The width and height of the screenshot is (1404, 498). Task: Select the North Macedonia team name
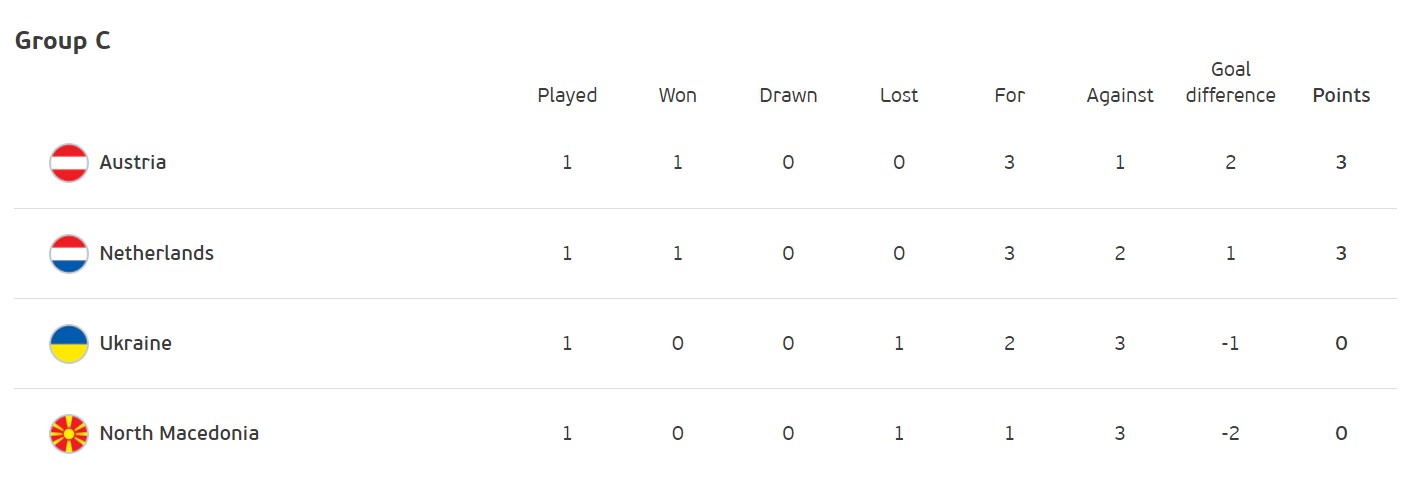pos(179,433)
